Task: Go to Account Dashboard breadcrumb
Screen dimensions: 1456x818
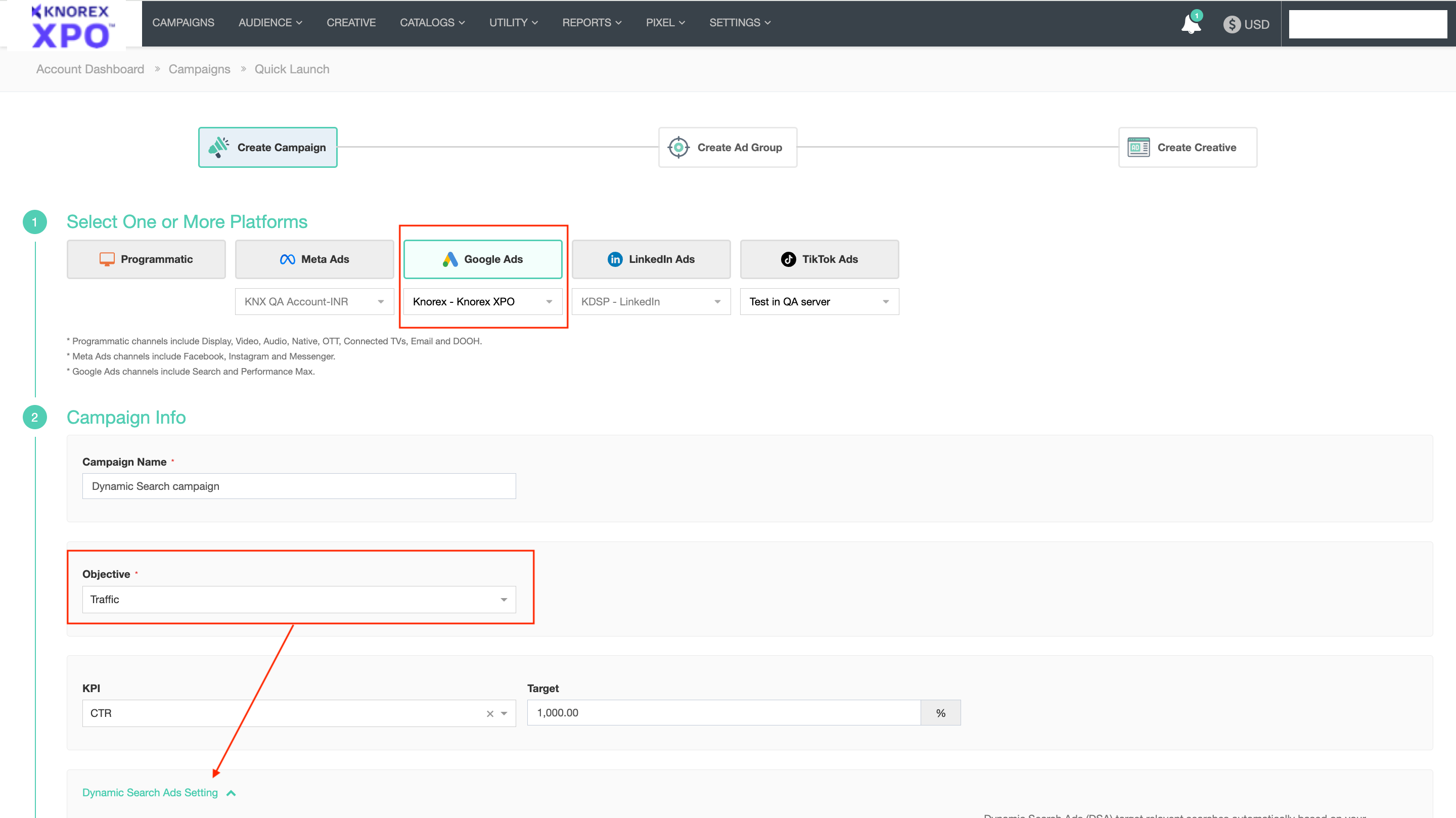Action: point(90,69)
